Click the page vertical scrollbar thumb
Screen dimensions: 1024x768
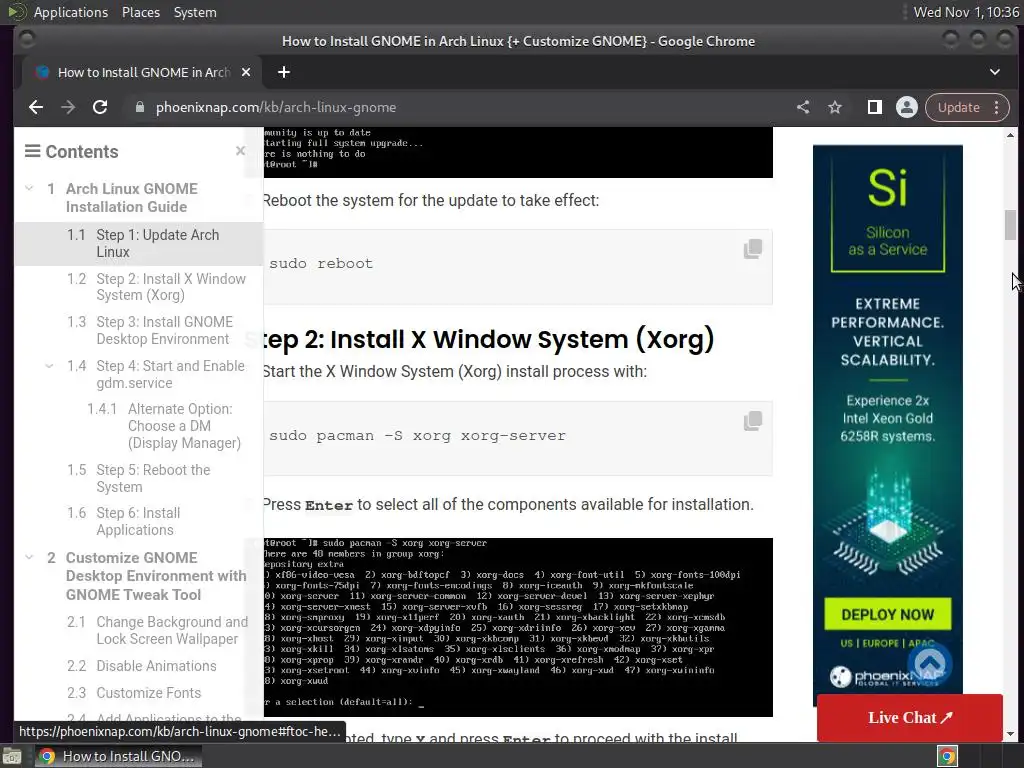pos(1010,225)
